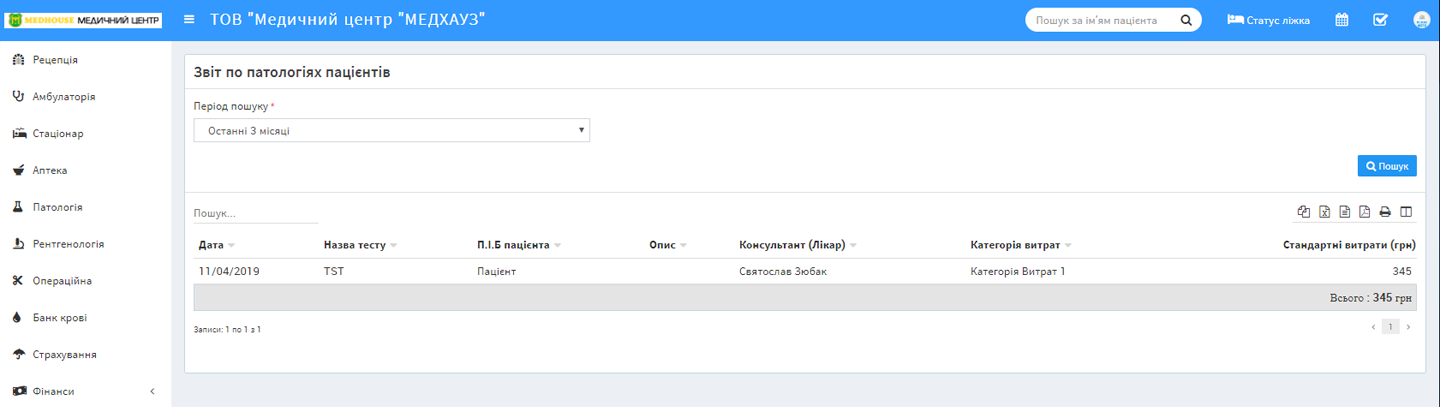Open the calendar icon in header

click(x=1342, y=20)
